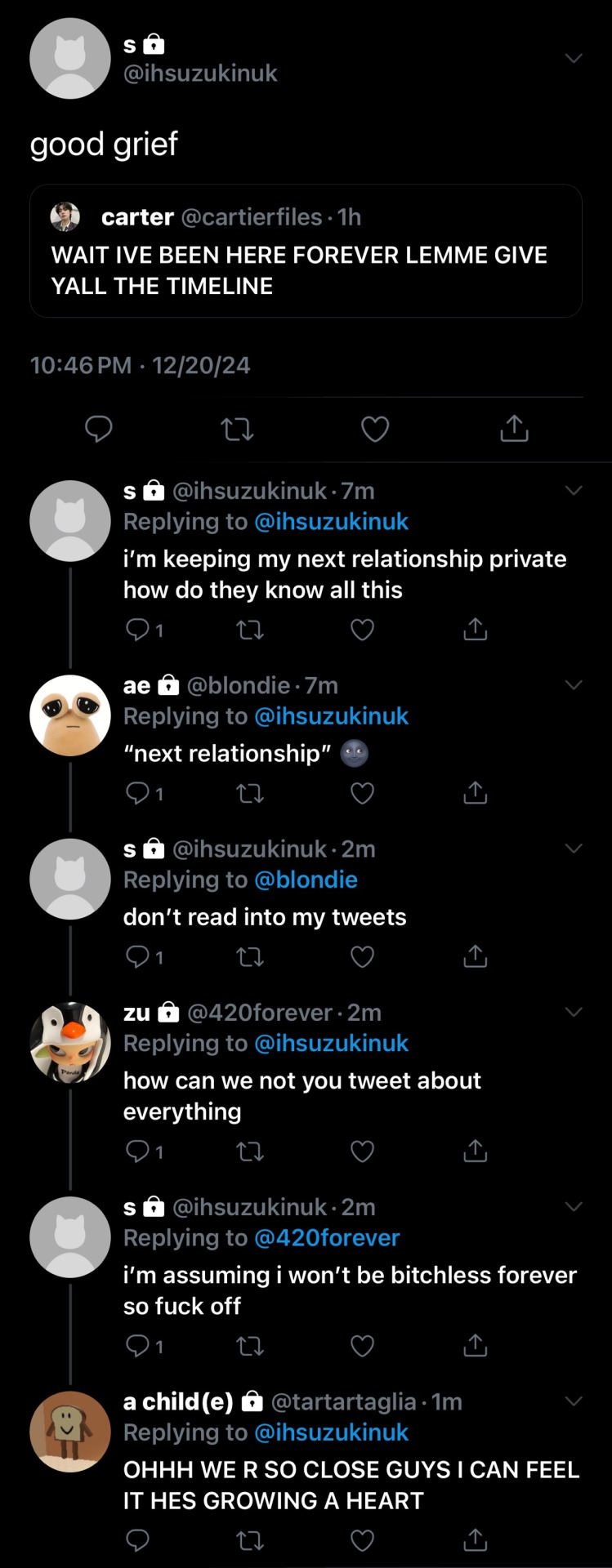Share the main 'good grief' tweet
This screenshot has height=1568, width=612.
[x=514, y=428]
